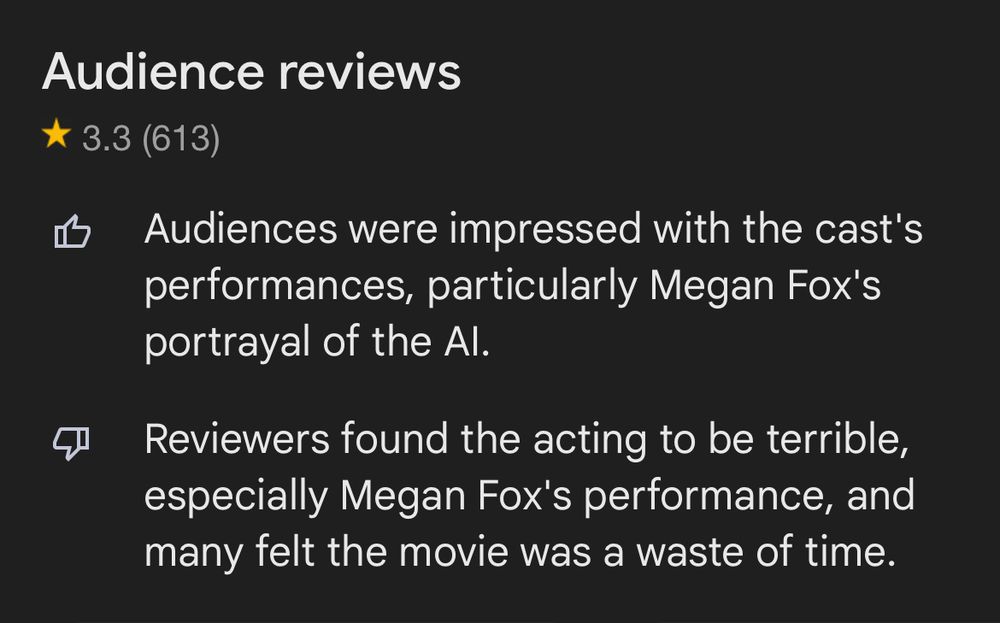The image size is (1000, 623).
Task: Click the thumbs down icon
Action: [71, 443]
